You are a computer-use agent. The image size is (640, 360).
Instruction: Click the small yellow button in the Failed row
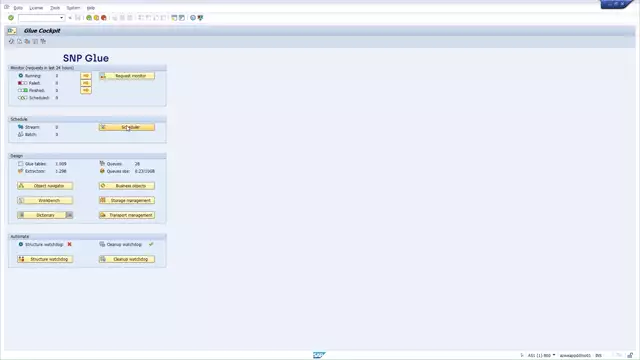86,83
